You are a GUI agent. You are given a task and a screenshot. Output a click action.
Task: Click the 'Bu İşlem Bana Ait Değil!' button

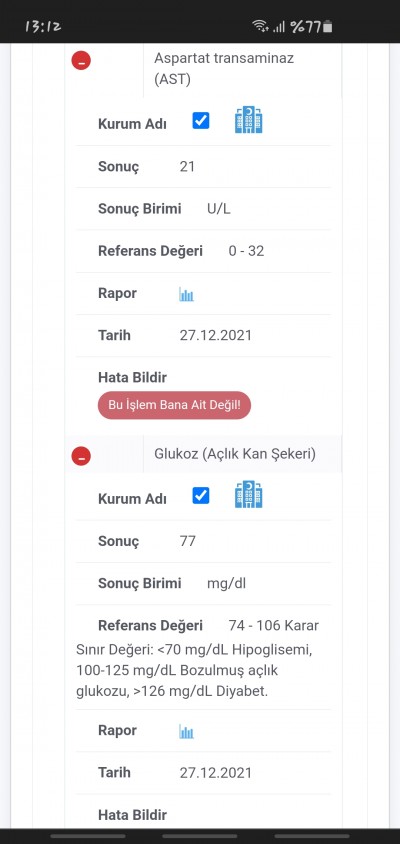click(x=174, y=405)
